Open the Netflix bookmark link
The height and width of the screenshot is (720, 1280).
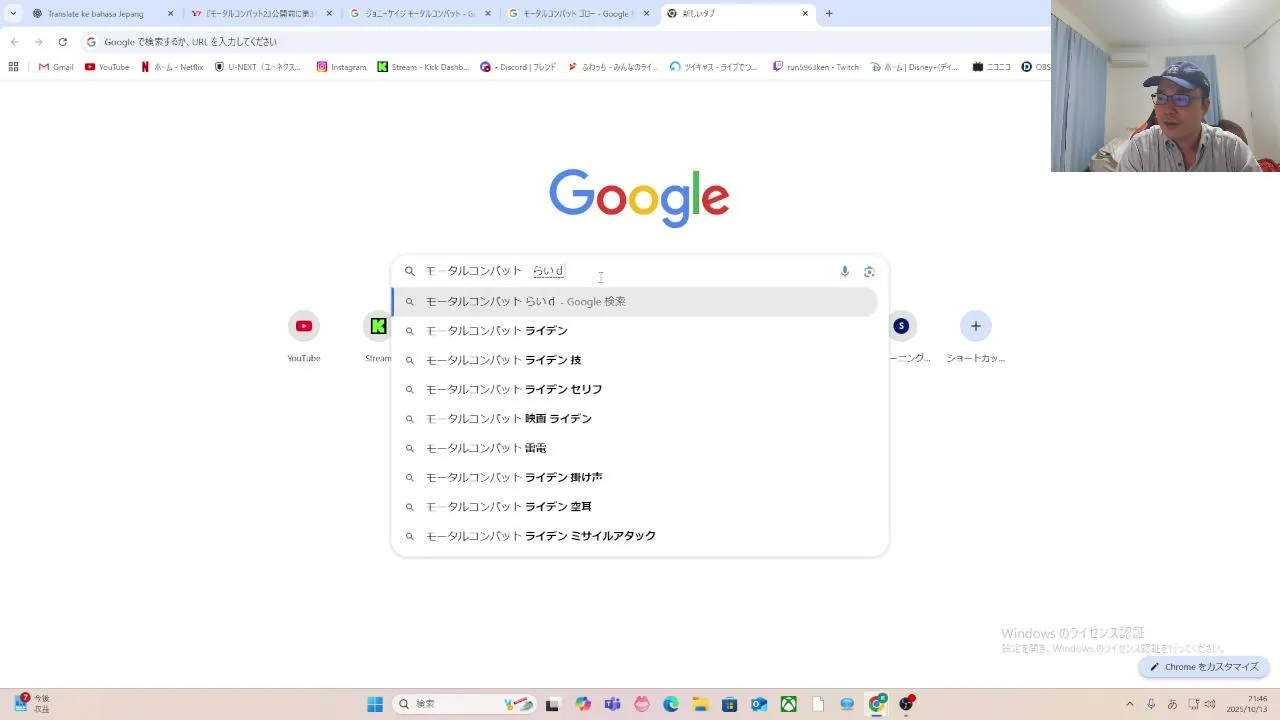click(172, 67)
